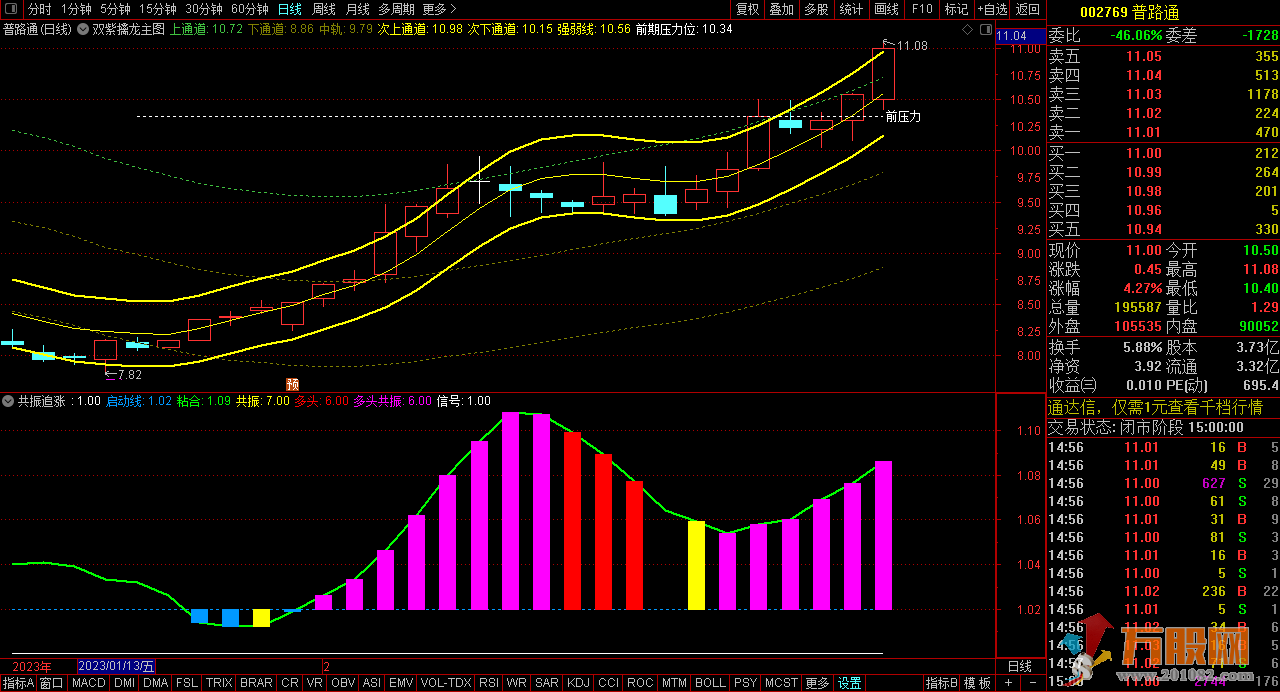Click the 2023/01/13/五 date marker
The width and height of the screenshot is (1280, 692).
coord(117,666)
